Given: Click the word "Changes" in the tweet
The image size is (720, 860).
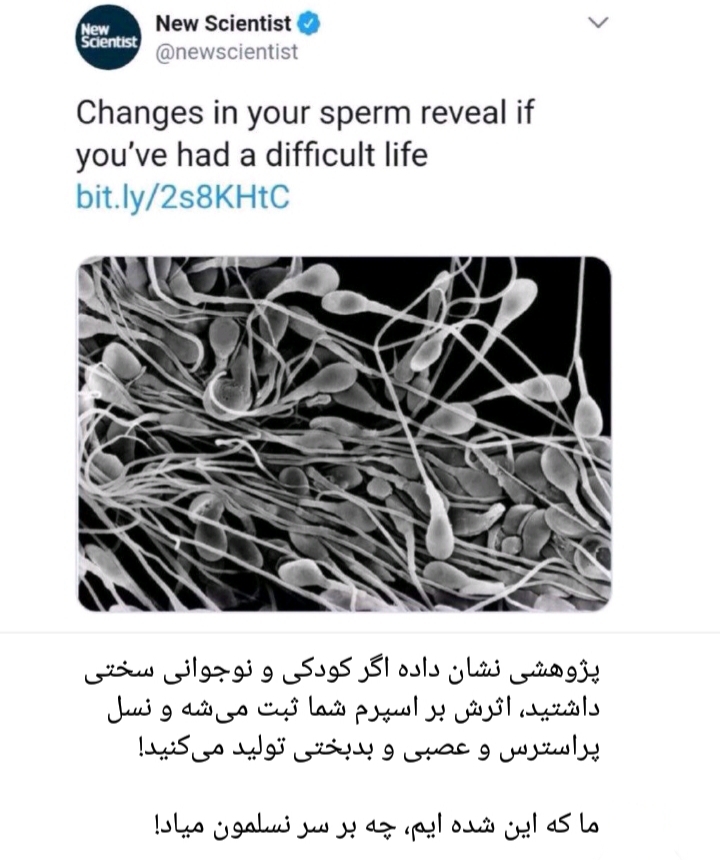Looking at the screenshot, I should pyautogui.click(x=139, y=114).
